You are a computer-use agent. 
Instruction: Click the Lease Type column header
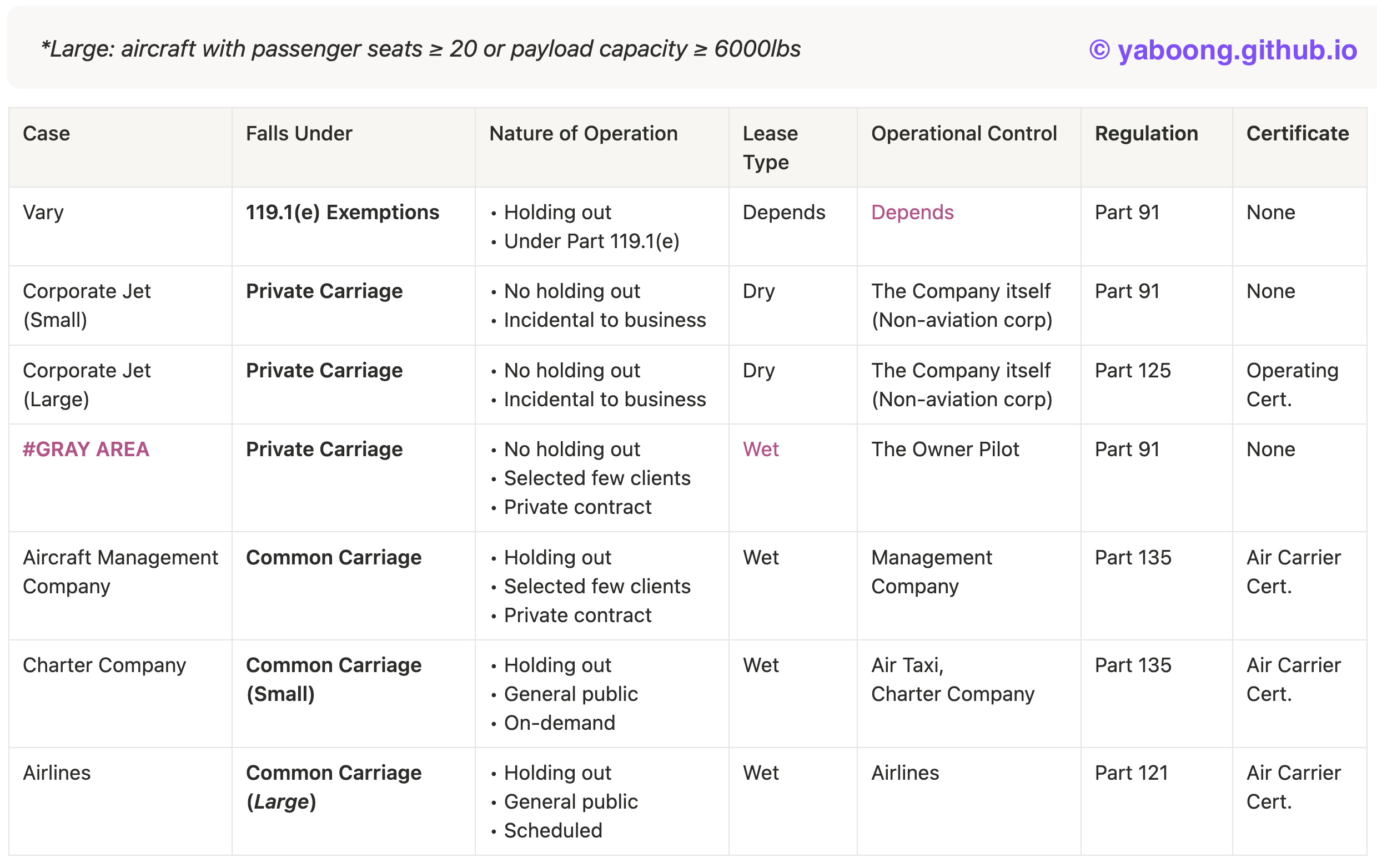770,148
